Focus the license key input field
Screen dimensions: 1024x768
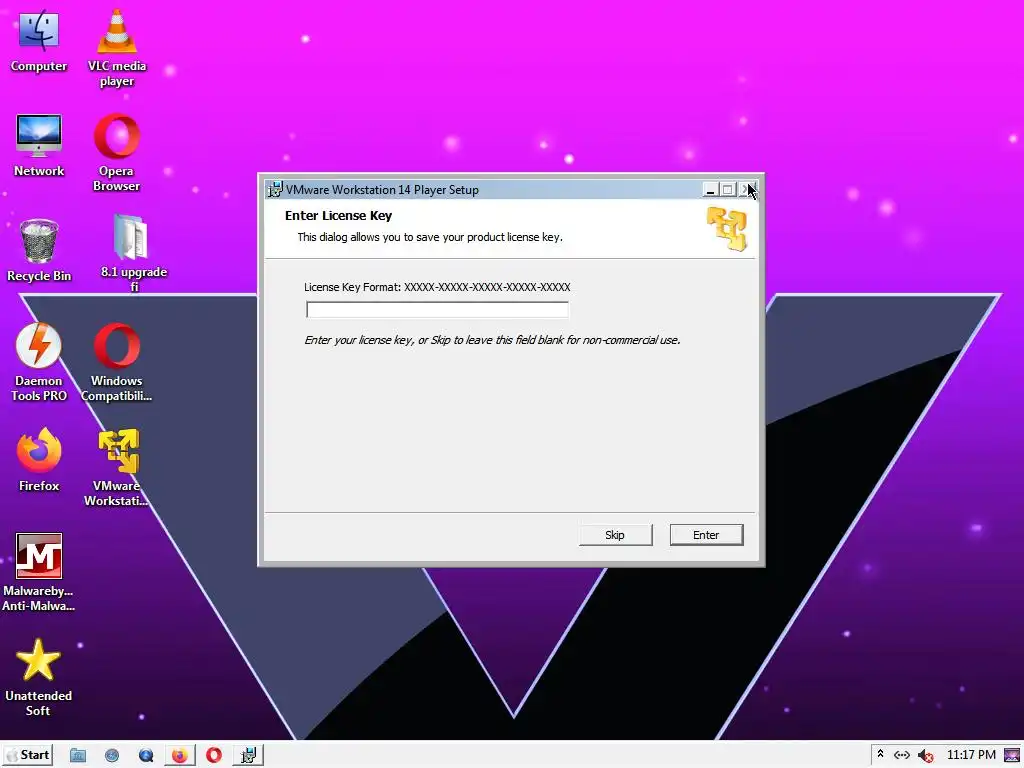coord(438,310)
